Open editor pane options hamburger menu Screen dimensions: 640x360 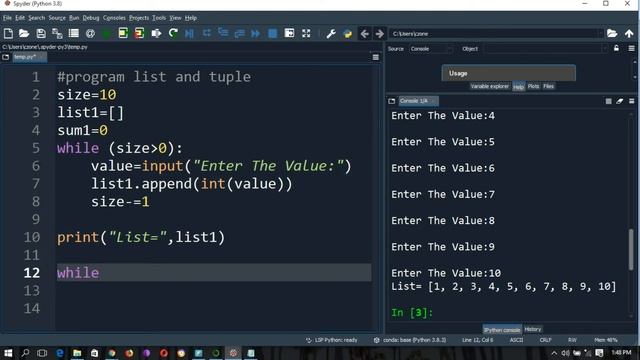376,58
